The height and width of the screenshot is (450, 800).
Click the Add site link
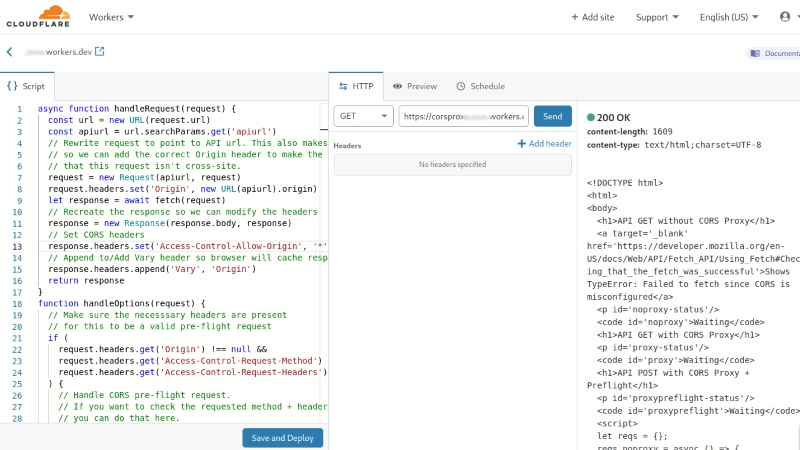tap(592, 17)
